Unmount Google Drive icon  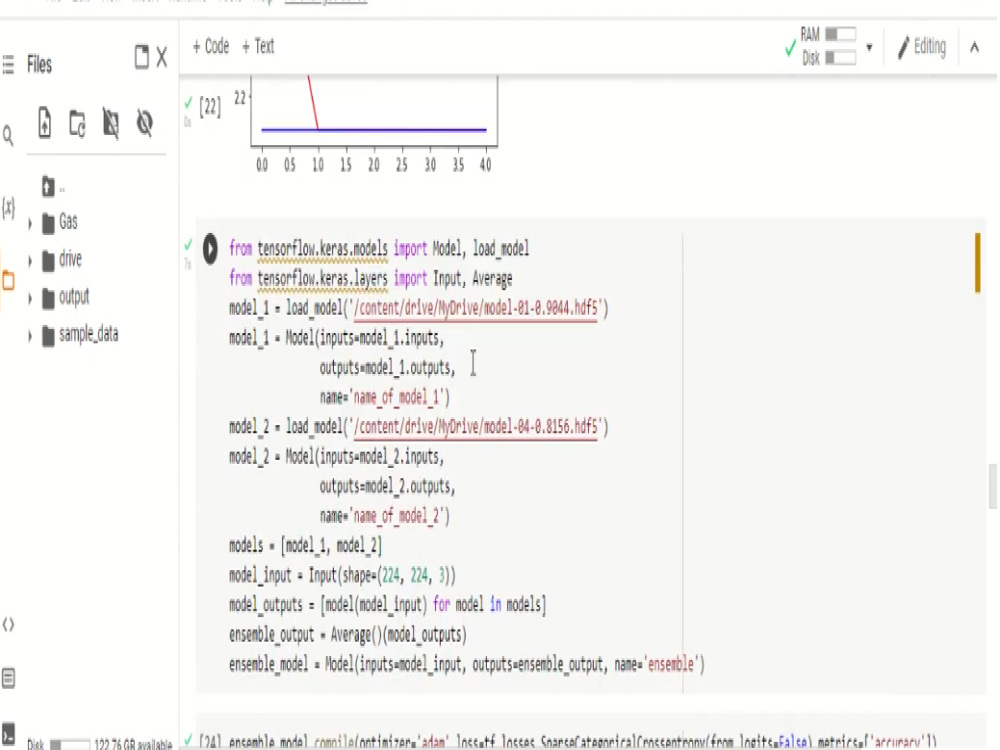point(111,124)
